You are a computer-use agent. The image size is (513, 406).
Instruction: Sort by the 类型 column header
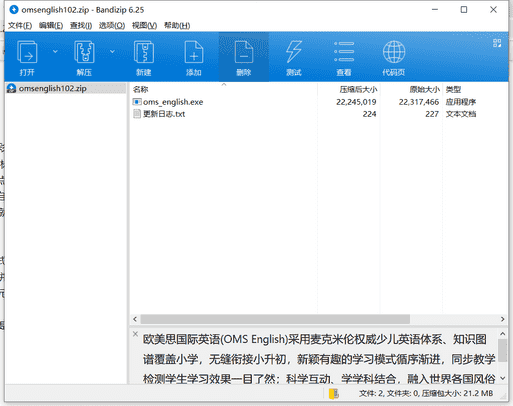click(475, 89)
